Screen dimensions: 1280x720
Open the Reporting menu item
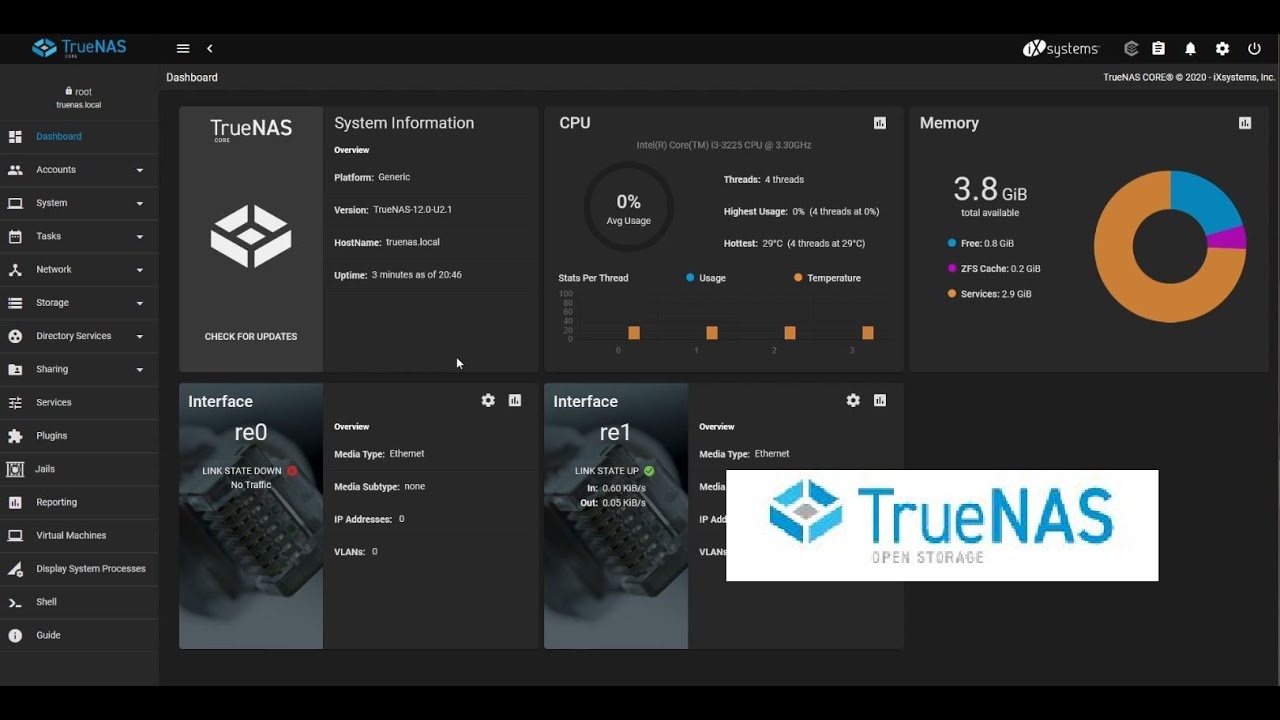(x=79, y=502)
